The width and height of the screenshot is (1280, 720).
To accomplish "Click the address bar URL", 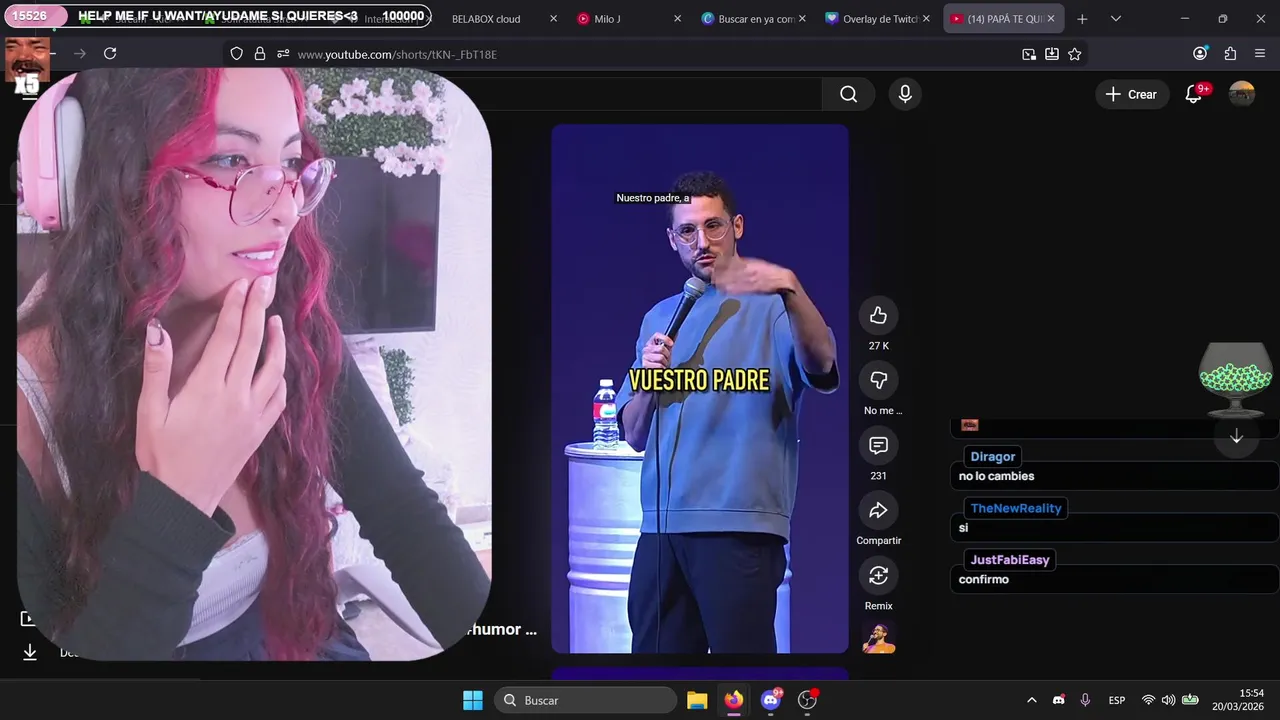I will [397, 54].
